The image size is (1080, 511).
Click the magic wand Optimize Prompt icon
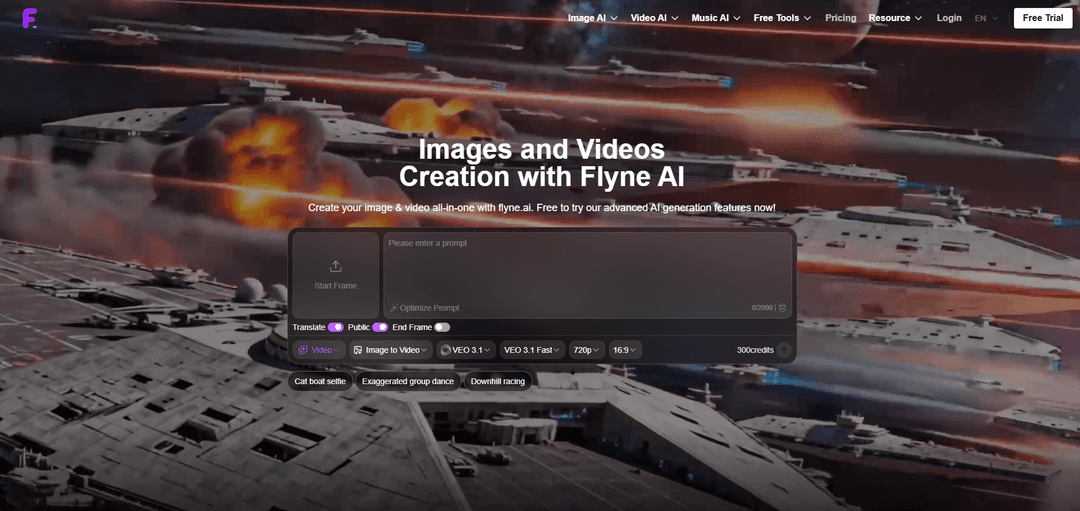coord(394,308)
